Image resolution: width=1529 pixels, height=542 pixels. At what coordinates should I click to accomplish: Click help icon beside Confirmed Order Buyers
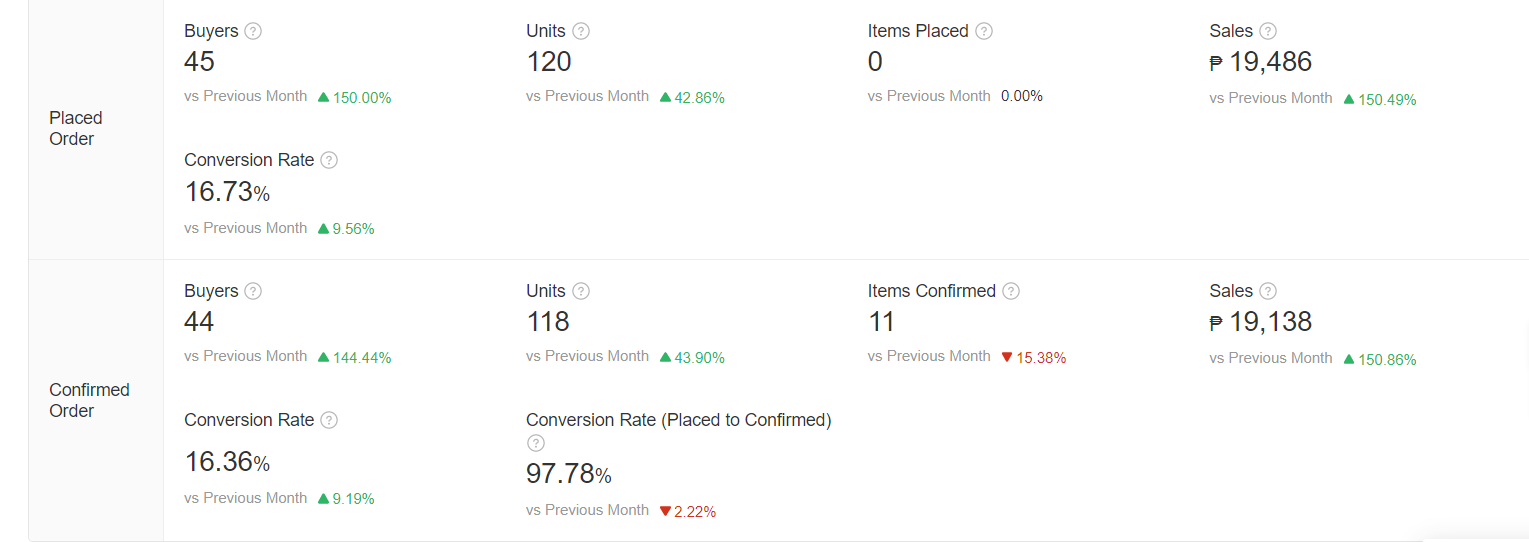(x=253, y=291)
